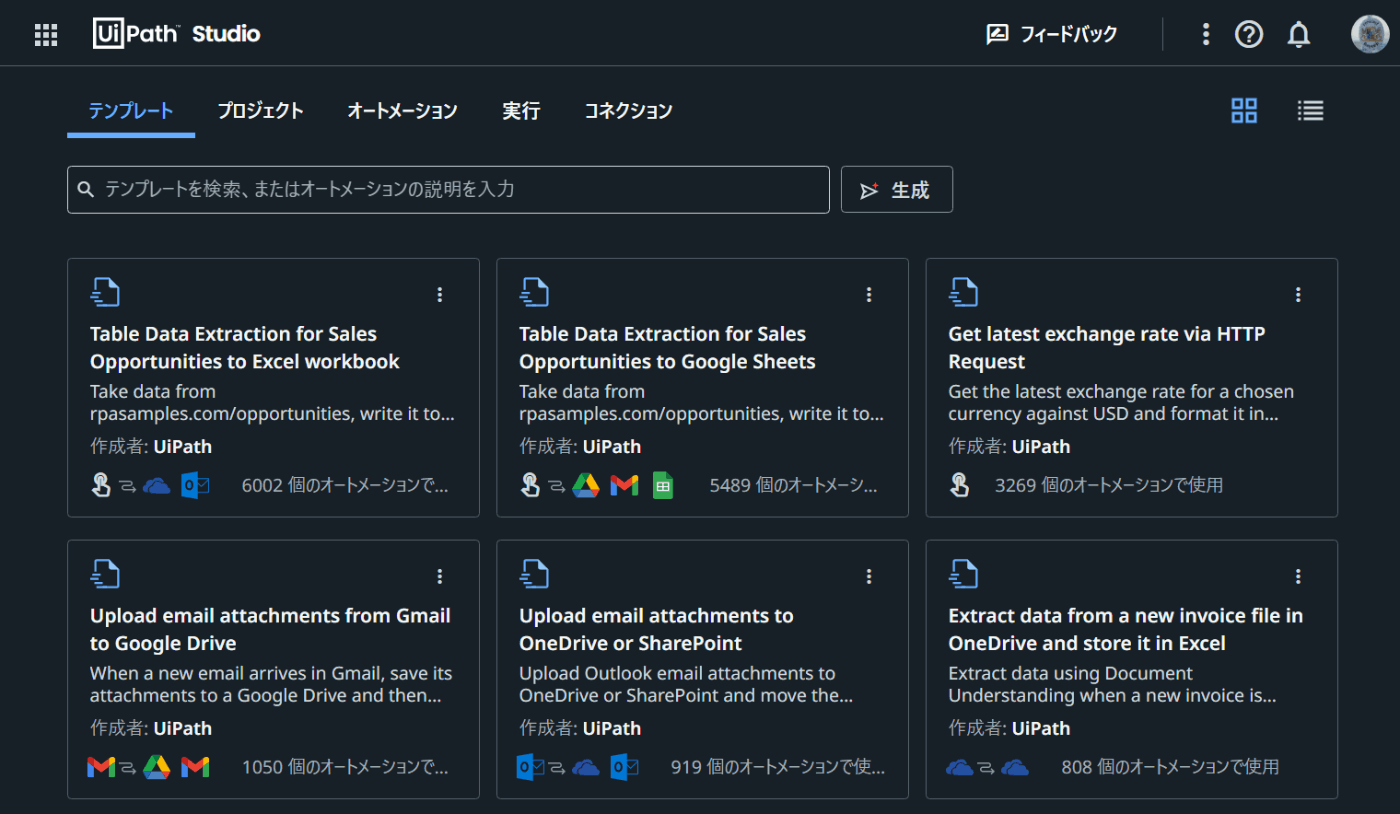Open the header vertical dots menu

coord(1206,34)
